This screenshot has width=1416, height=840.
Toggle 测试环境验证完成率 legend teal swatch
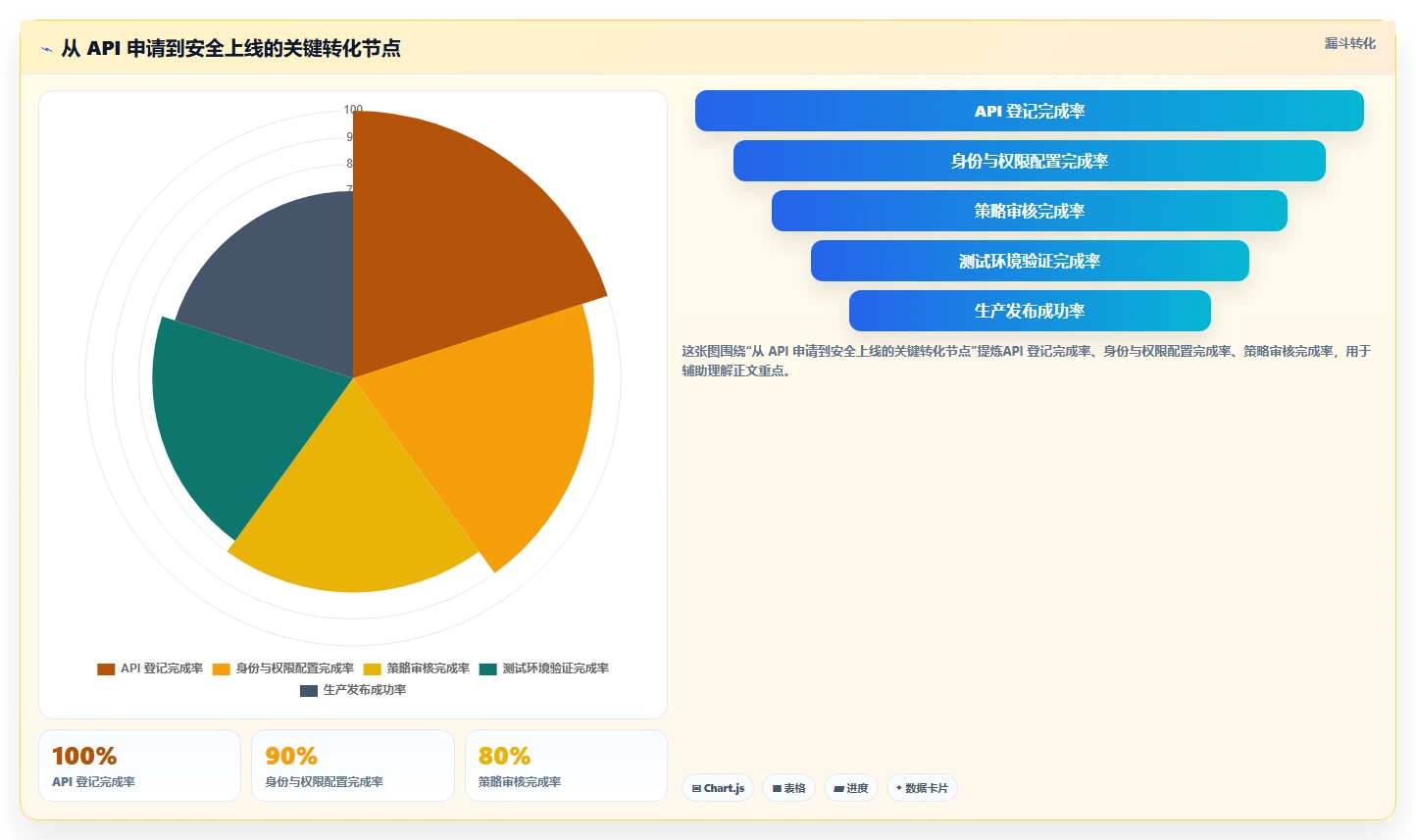(x=487, y=668)
